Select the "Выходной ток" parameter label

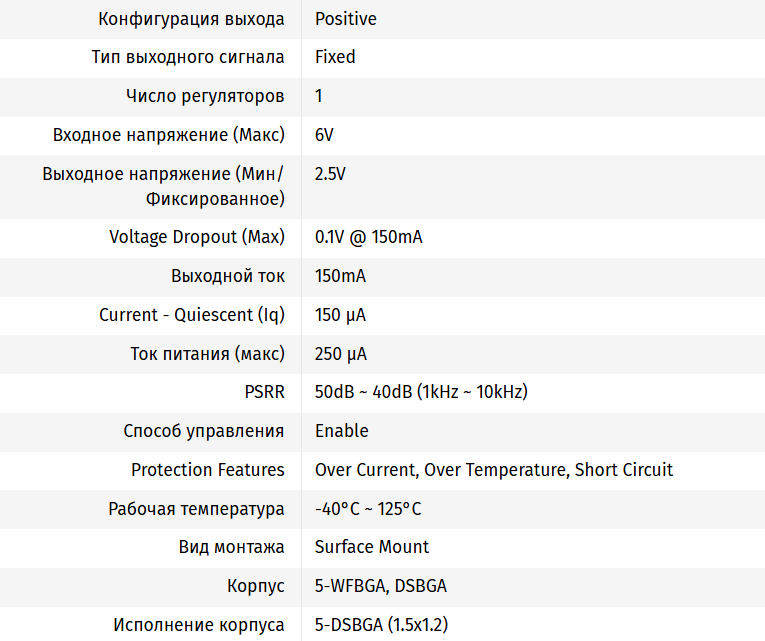pyautogui.click(x=228, y=276)
